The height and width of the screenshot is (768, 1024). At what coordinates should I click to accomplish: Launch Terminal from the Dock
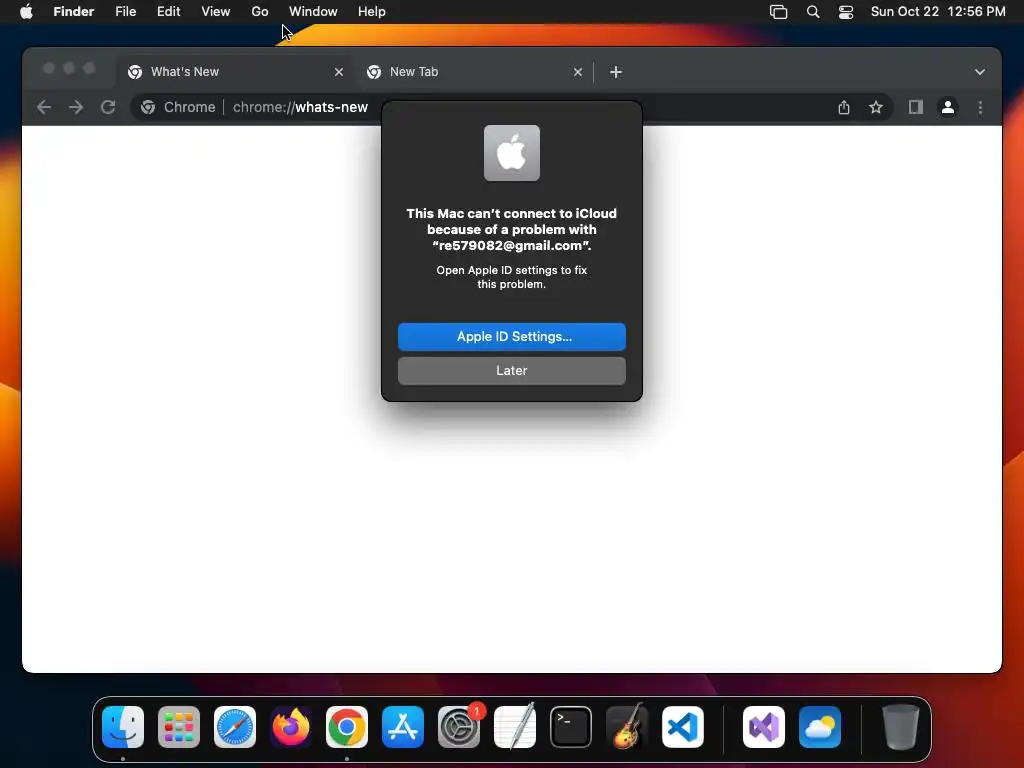(571, 727)
